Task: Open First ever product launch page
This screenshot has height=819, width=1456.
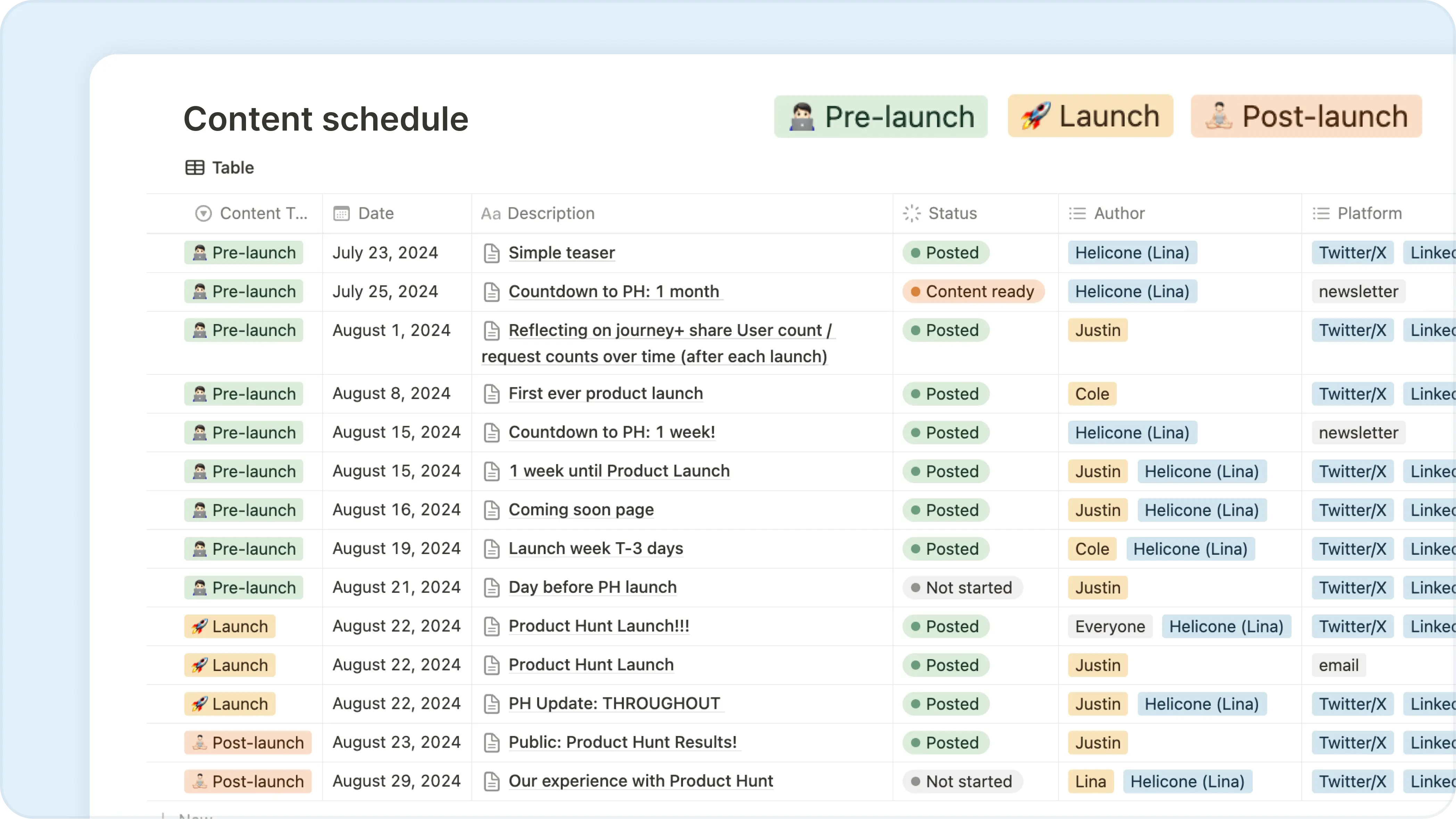Action: click(x=605, y=394)
